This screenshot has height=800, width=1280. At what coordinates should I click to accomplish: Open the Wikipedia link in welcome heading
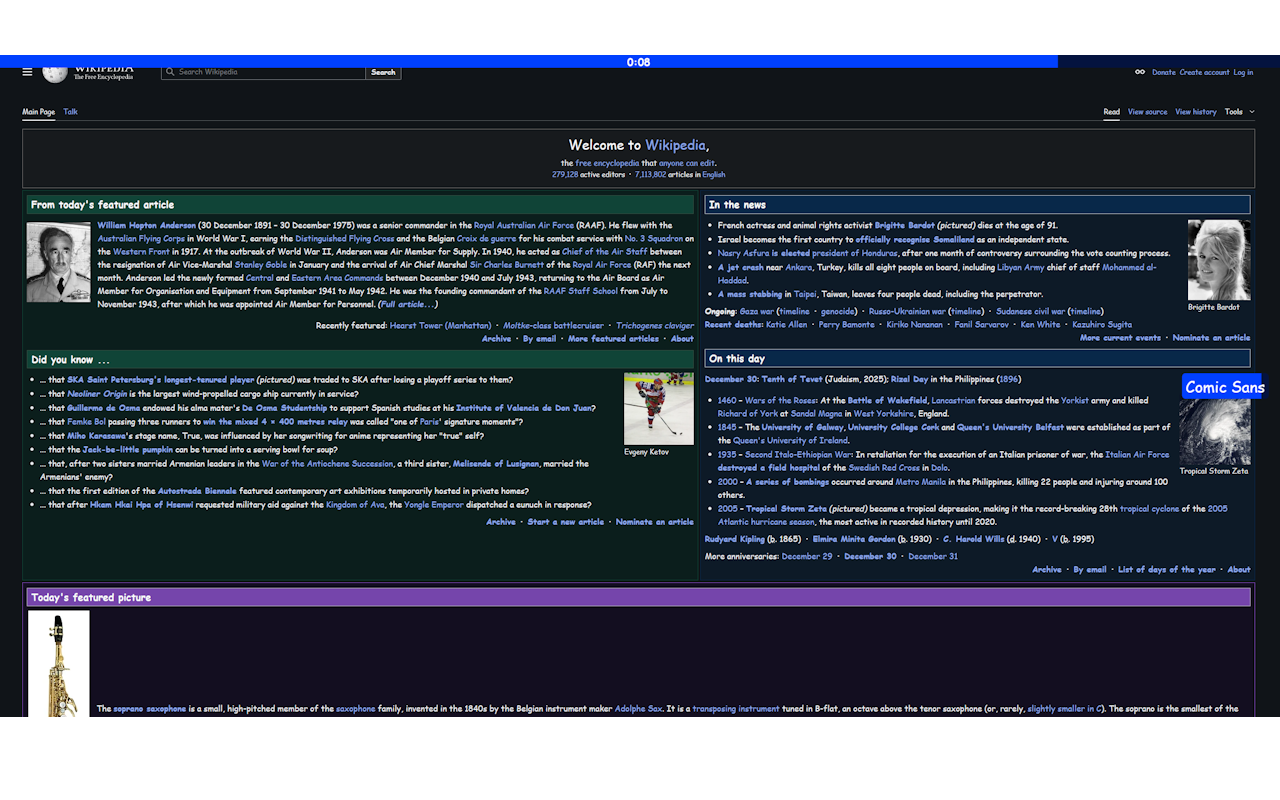tap(675, 145)
